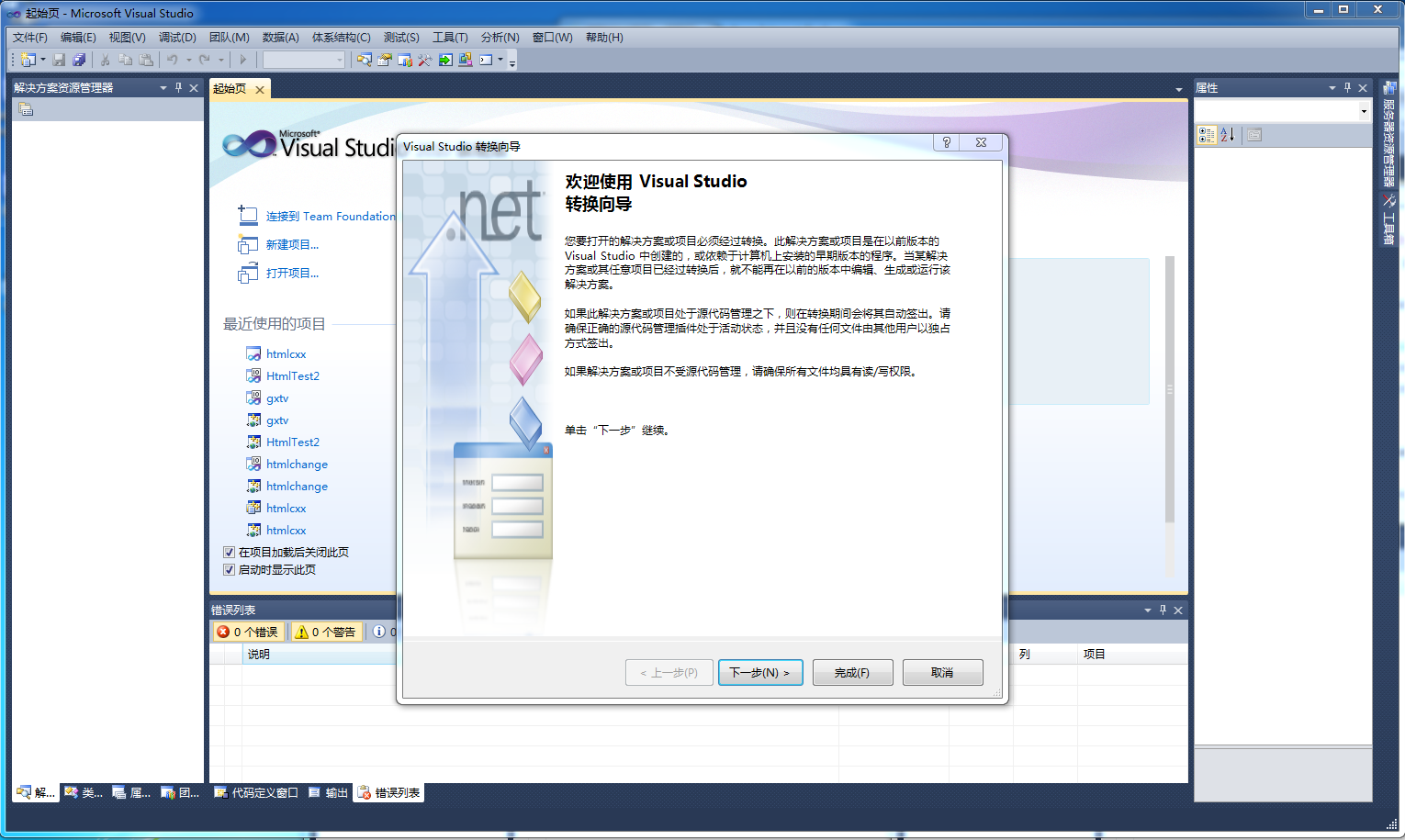
Task: Click the Start Debugging play icon
Action: coord(243,60)
